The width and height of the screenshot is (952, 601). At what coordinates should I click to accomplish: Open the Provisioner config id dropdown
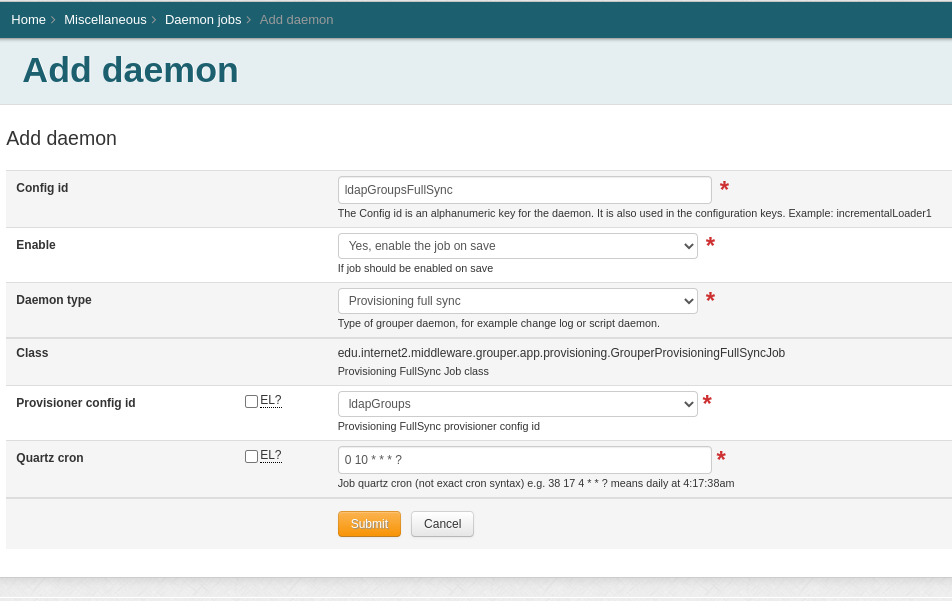[517, 404]
